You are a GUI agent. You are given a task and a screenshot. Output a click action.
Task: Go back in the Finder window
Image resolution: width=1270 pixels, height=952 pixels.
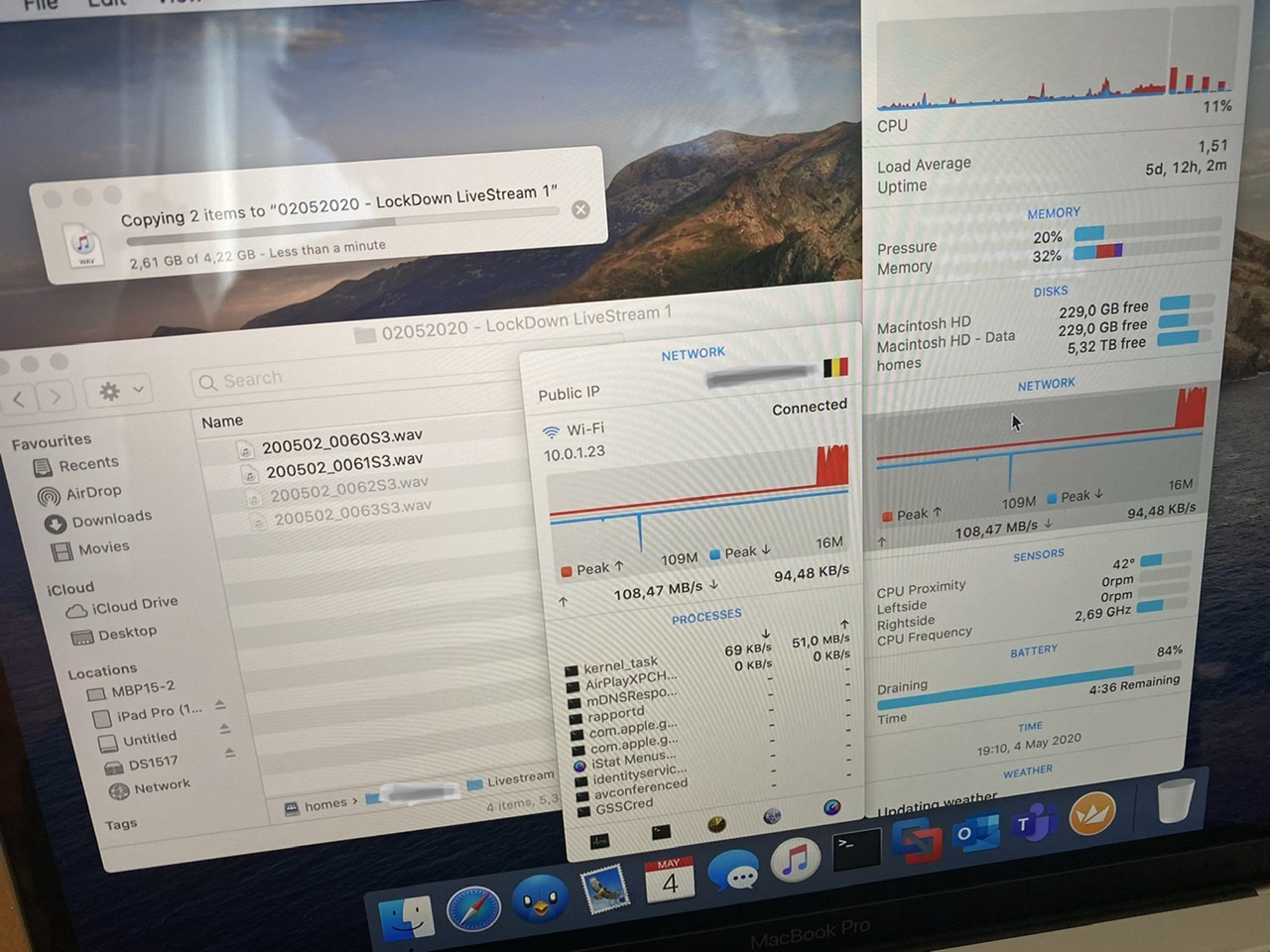[x=20, y=399]
